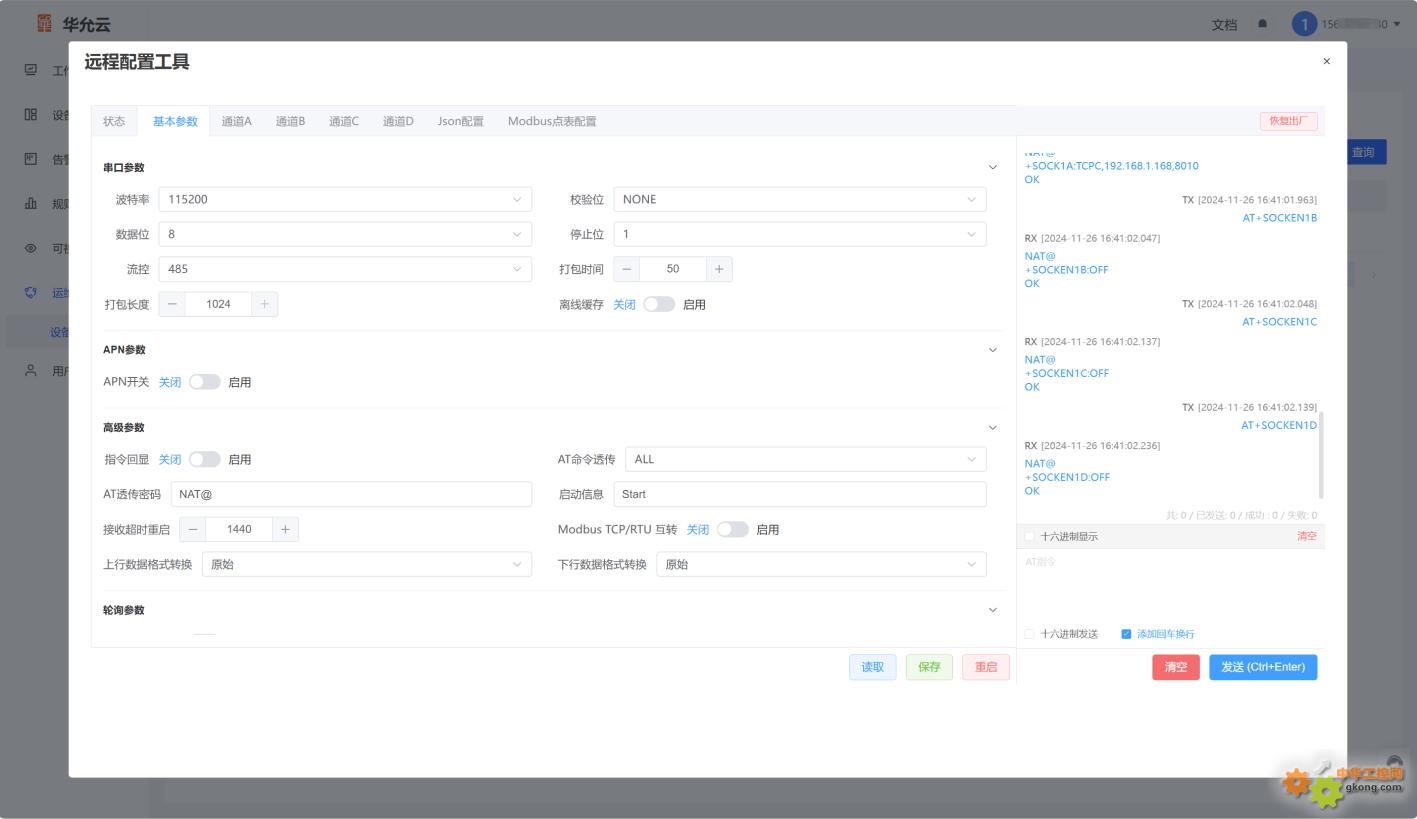Switch to the 通道A tab
Image resolution: width=1417 pixels, height=819 pixels.
tap(237, 121)
